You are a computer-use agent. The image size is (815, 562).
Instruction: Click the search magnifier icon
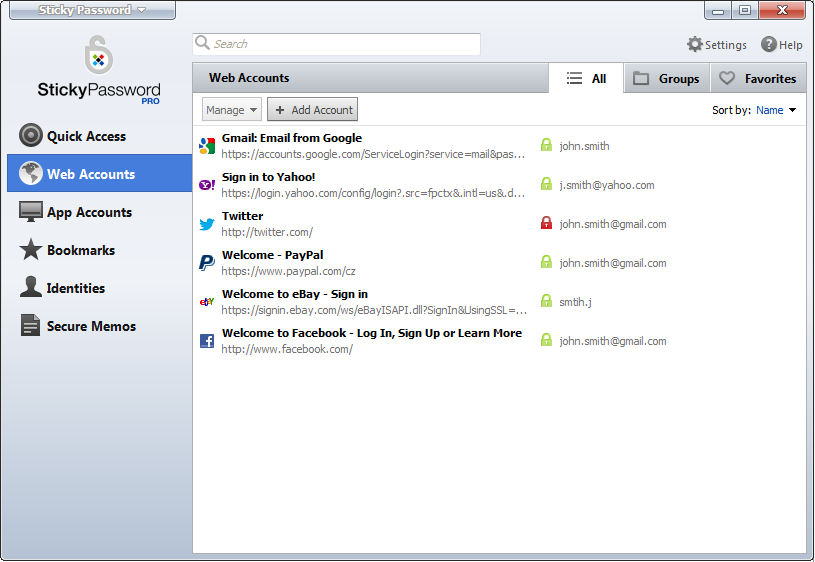pyautogui.click(x=202, y=43)
